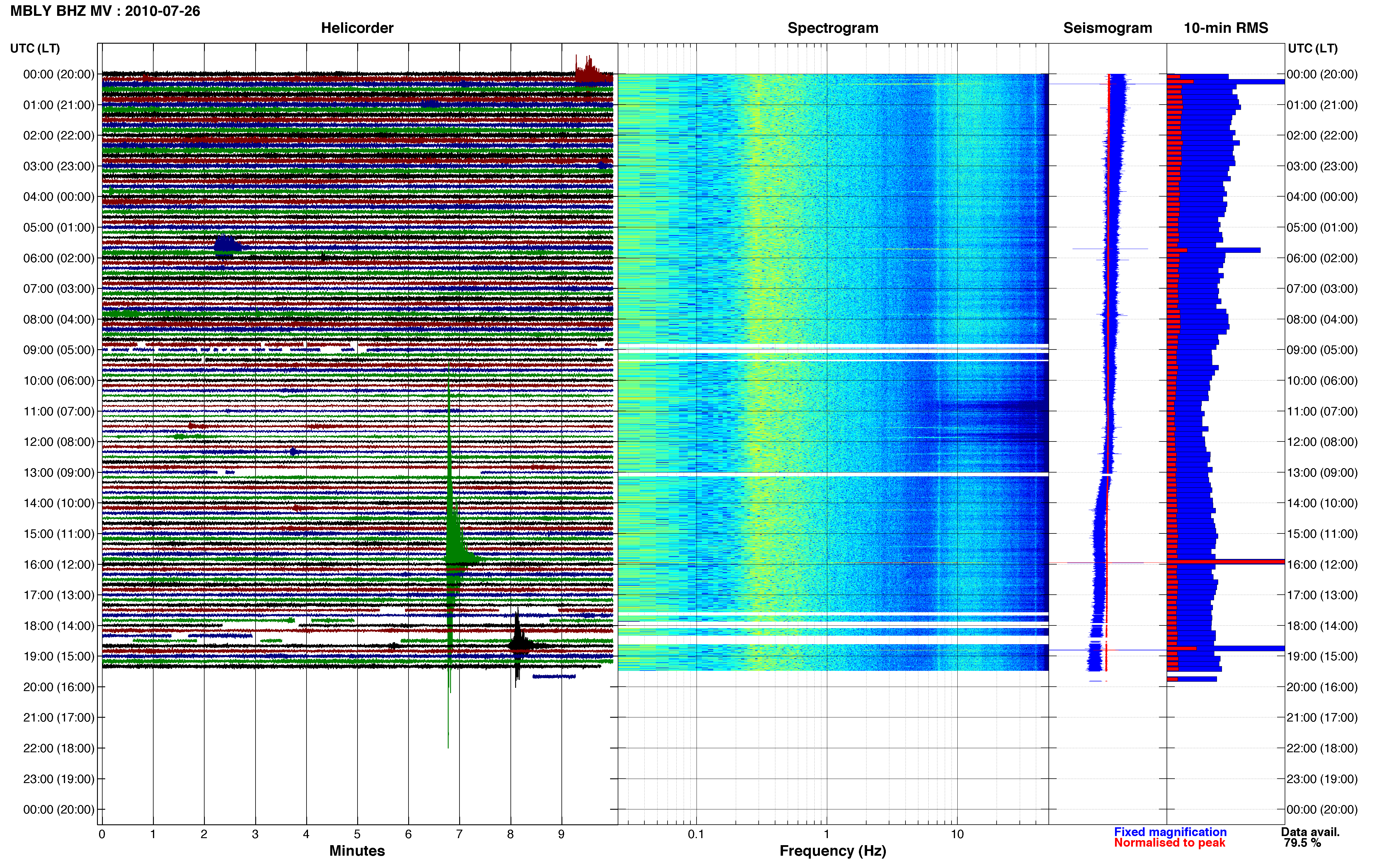Click the 'Frequency (Hz)' axis title
Viewport: 1389px width, 868px height.
(x=833, y=851)
